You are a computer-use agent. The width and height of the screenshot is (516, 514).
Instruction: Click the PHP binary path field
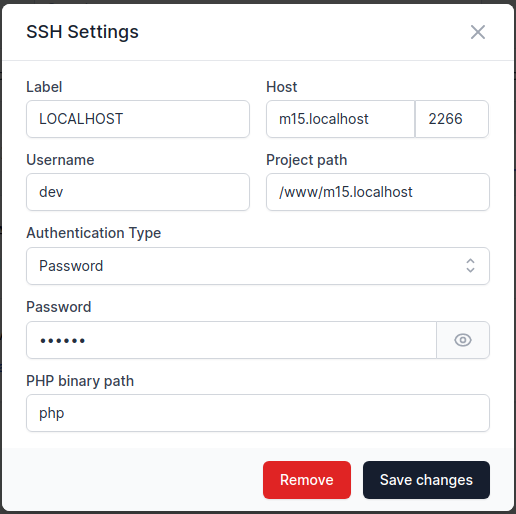(x=258, y=413)
